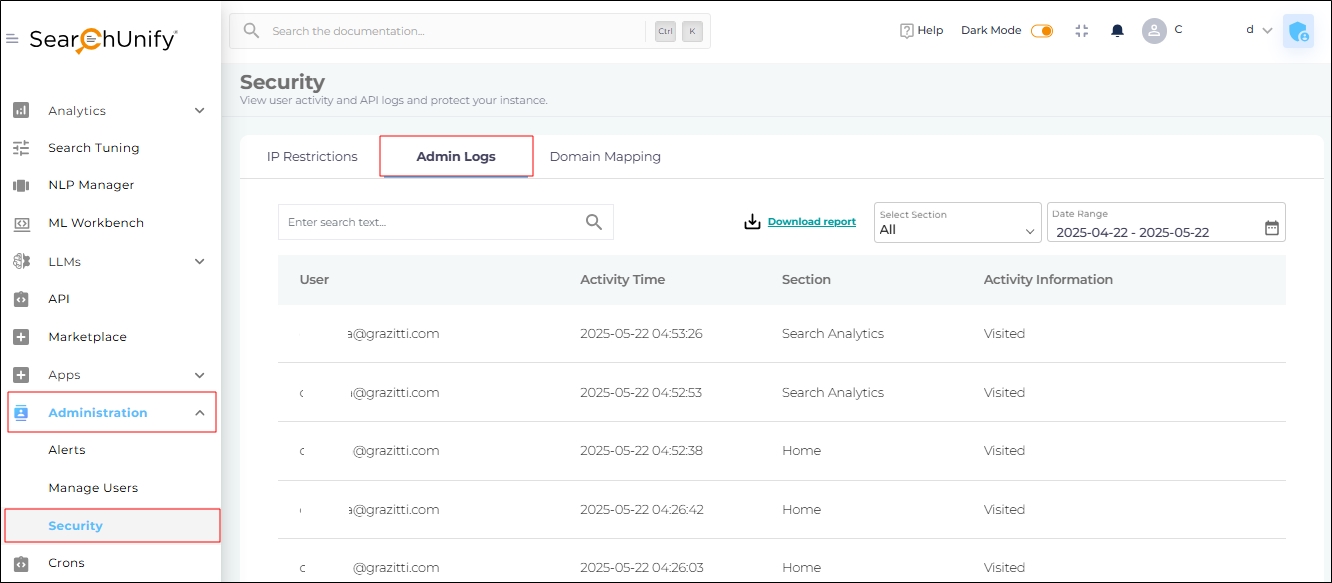Click the blue shield icon
1332x583 pixels.
[x=1298, y=31]
